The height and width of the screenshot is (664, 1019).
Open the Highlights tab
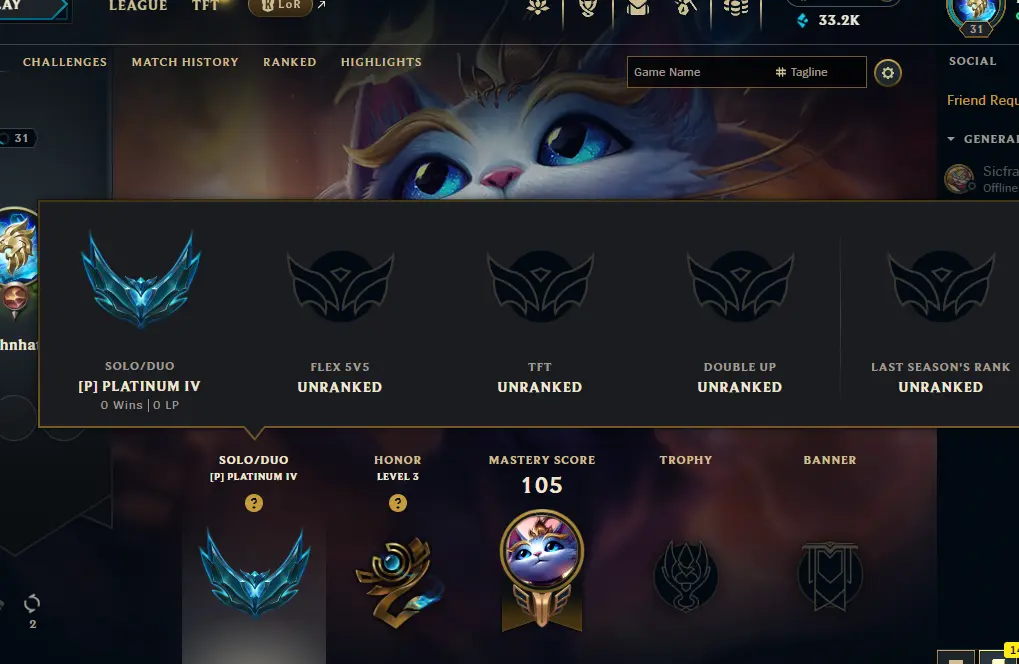[381, 62]
